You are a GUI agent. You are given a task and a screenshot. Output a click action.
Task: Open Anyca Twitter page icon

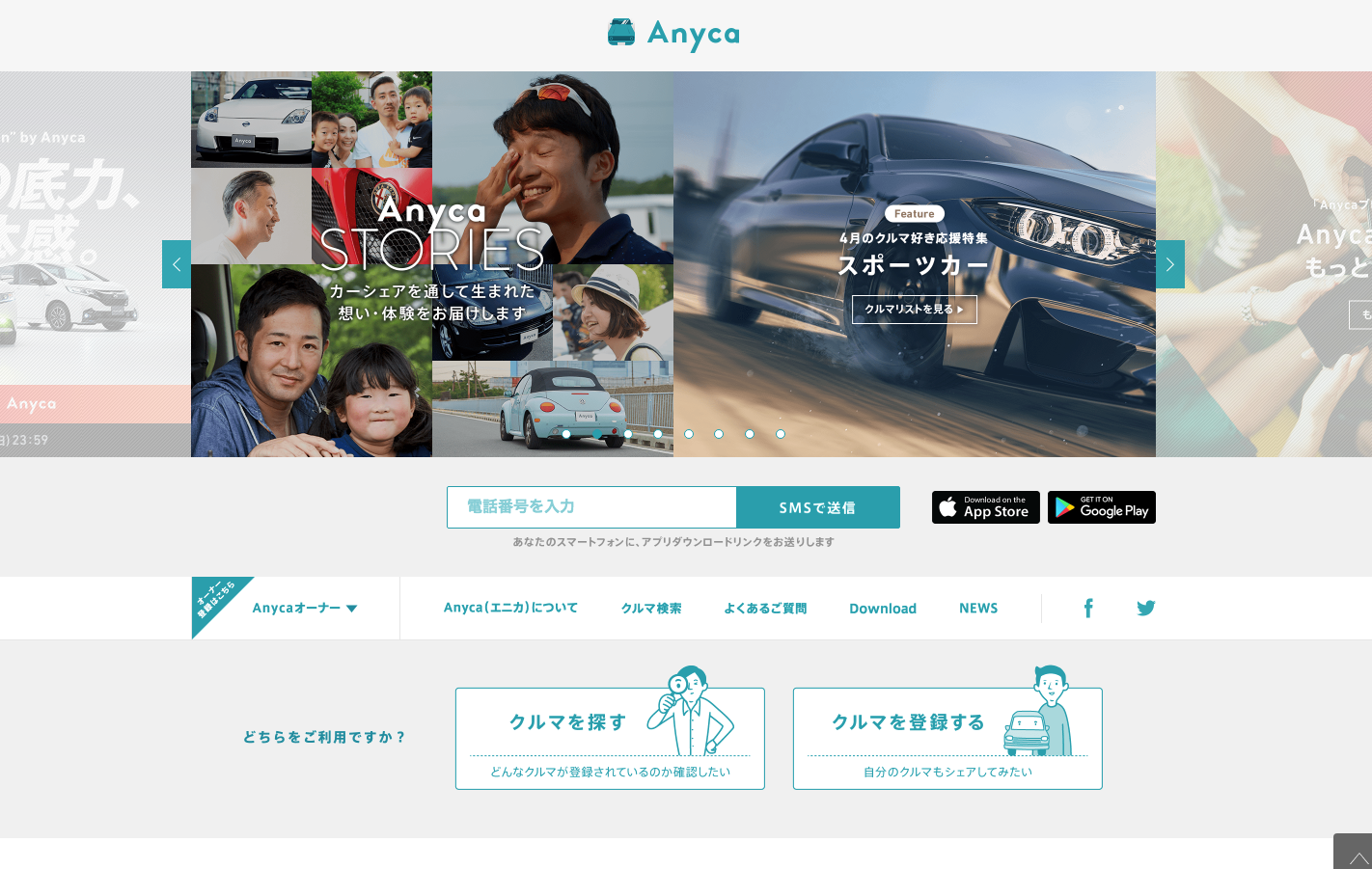pyautogui.click(x=1145, y=608)
